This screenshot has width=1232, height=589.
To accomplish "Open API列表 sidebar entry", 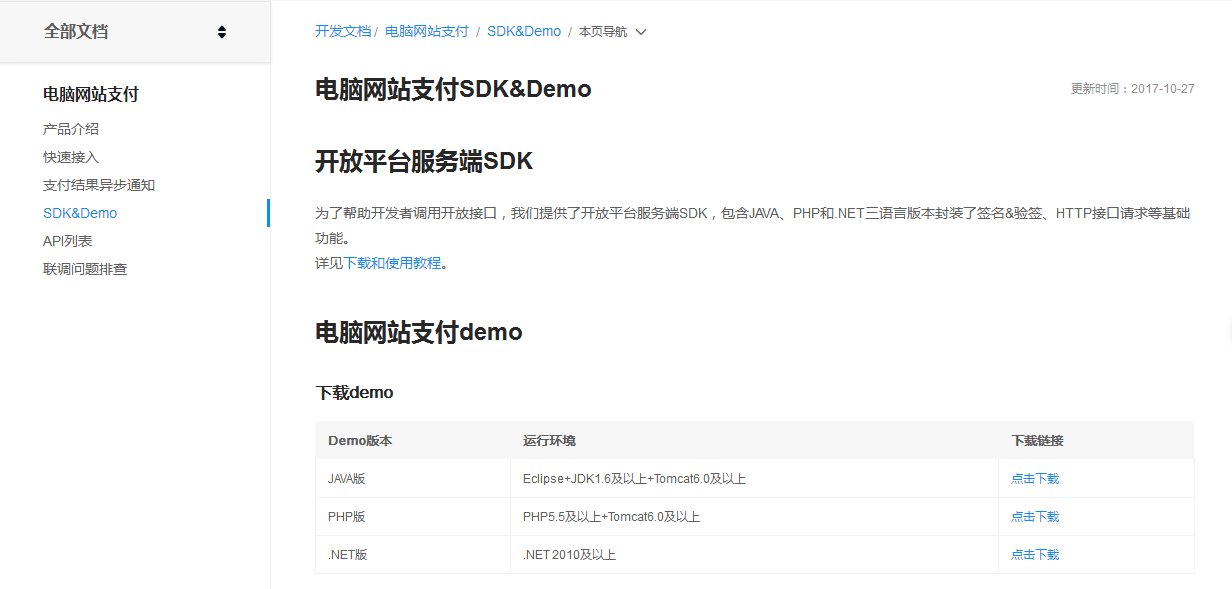I will pyautogui.click(x=68, y=241).
